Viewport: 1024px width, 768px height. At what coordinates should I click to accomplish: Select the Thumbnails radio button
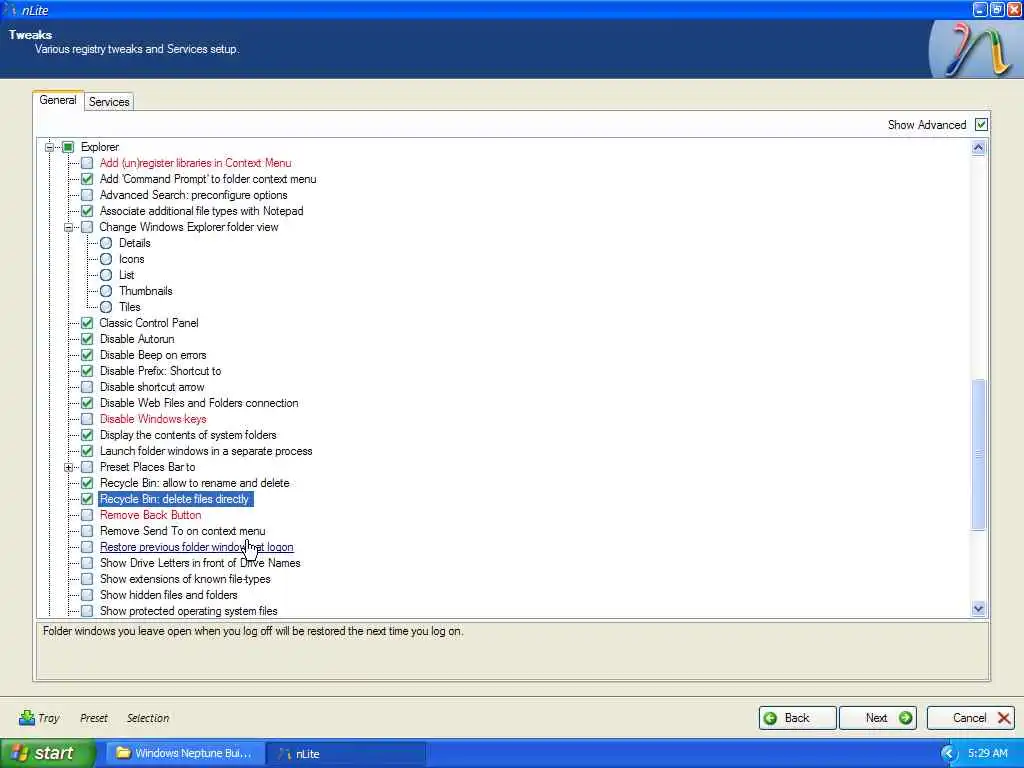[x=106, y=291]
